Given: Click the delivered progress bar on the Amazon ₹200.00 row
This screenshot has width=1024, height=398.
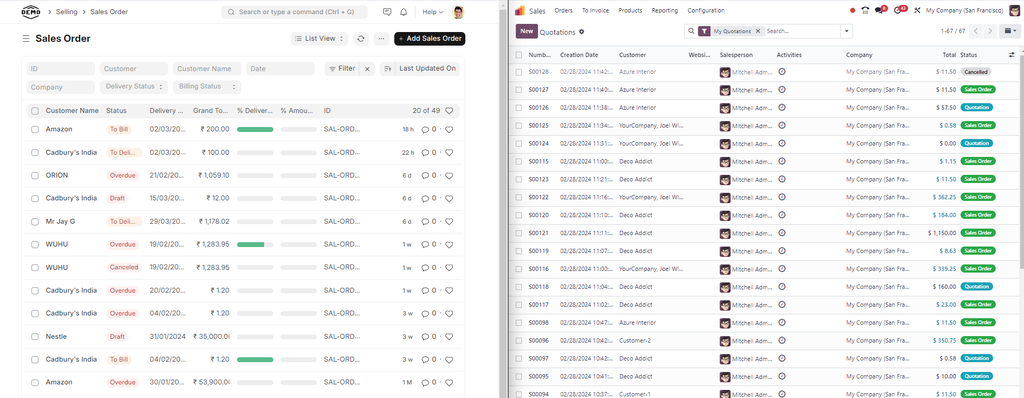Looking at the screenshot, I should (255, 129).
